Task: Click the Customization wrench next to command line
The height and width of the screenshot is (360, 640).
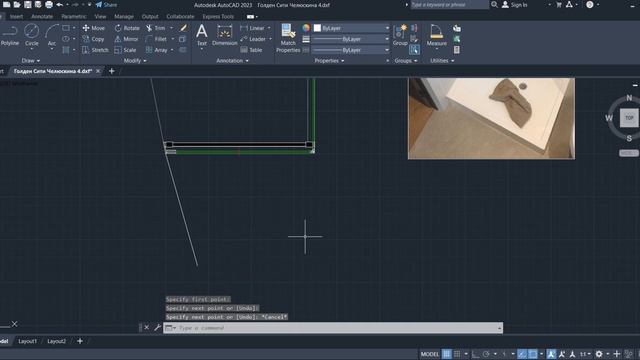Action: point(158,327)
